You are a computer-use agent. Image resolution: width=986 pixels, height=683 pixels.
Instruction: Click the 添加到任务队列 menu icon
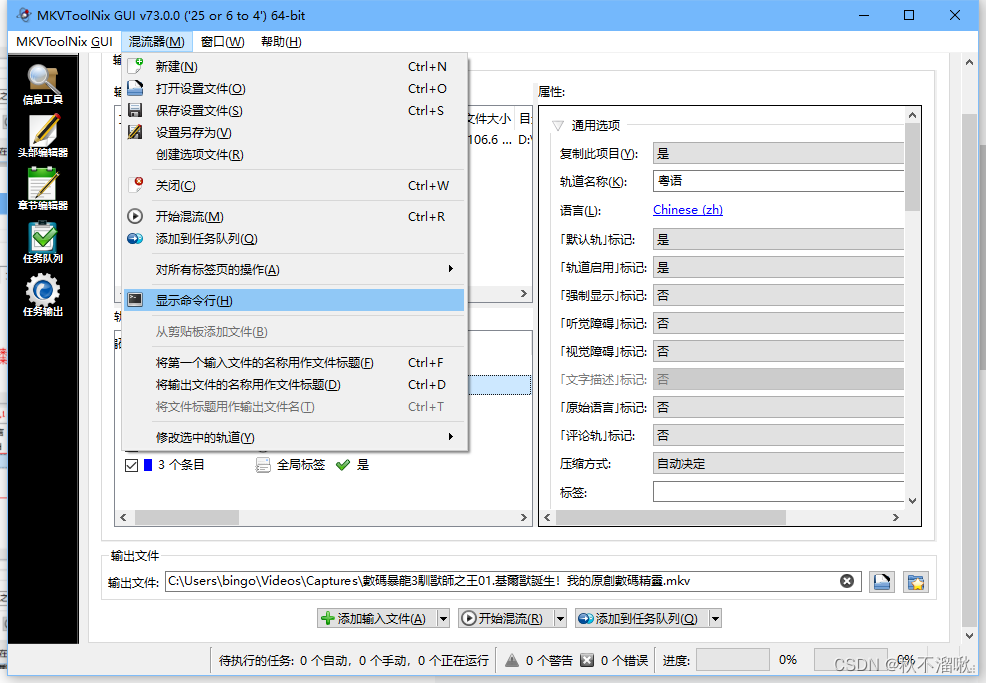point(135,238)
